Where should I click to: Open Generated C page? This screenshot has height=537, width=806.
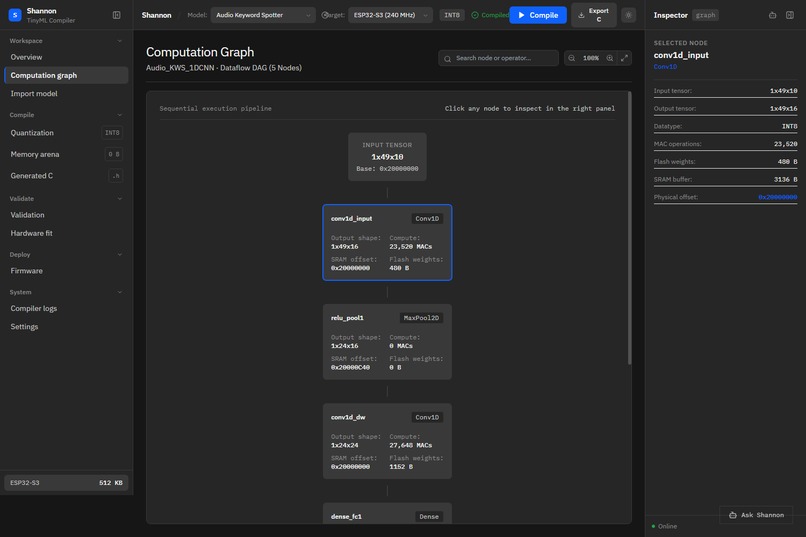(66, 176)
